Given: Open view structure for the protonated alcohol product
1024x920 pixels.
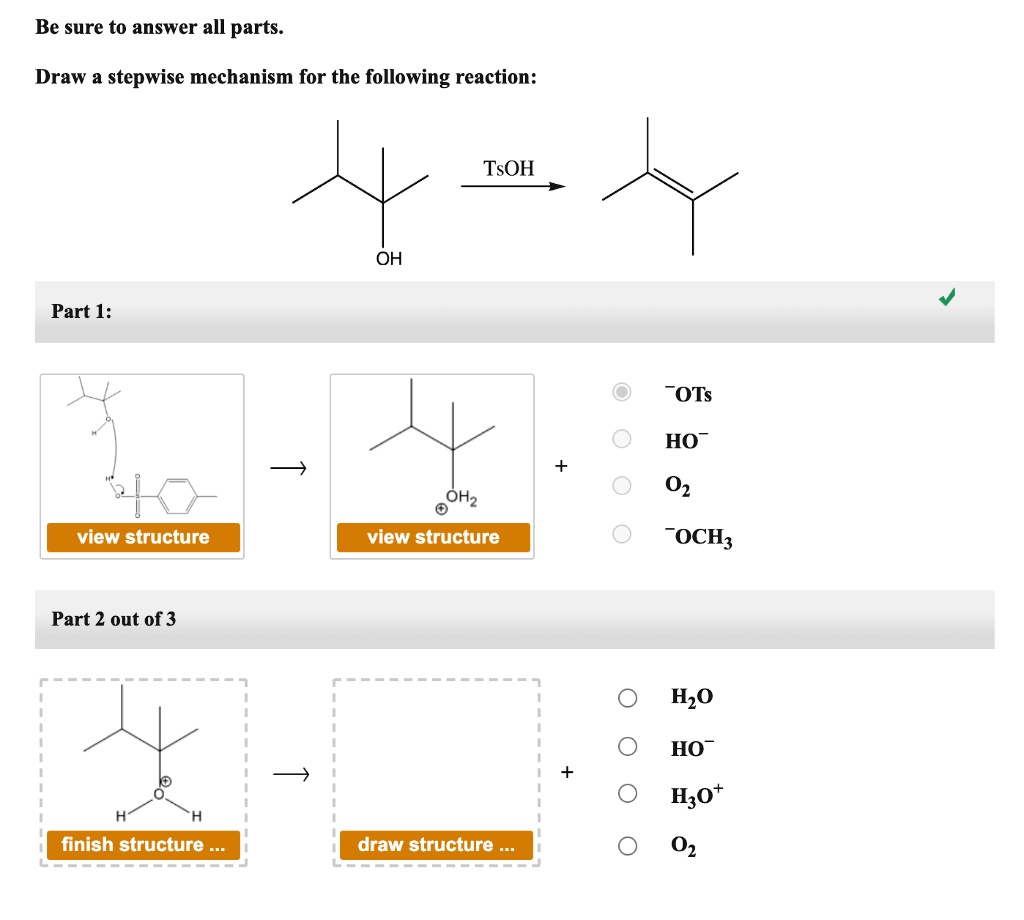Looking at the screenshot, I should coord(432,537).
